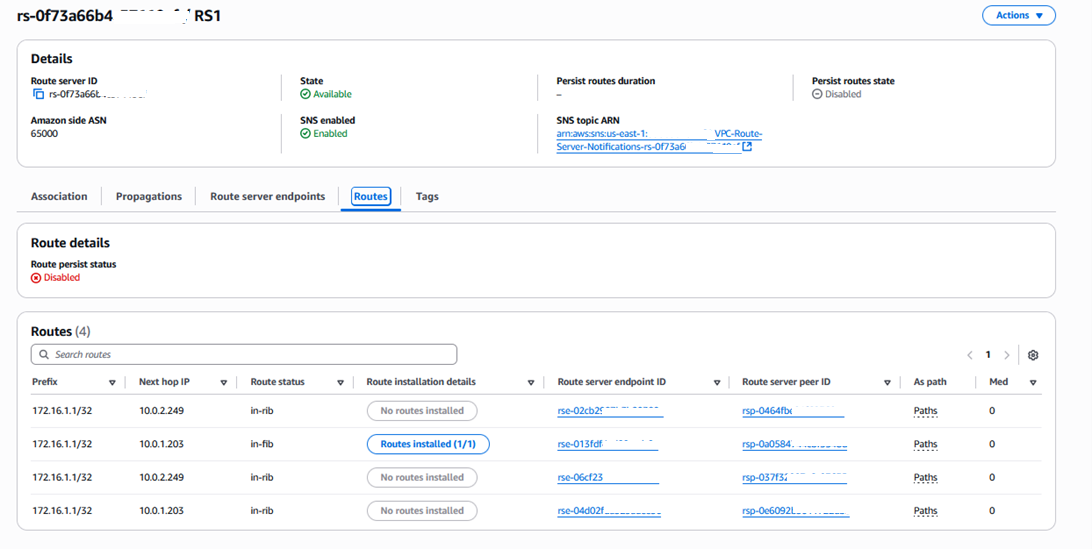This screenshot has height=549, width=1092.
Task: Sort by Route installation details column
Action: click(x=531, y=382)
